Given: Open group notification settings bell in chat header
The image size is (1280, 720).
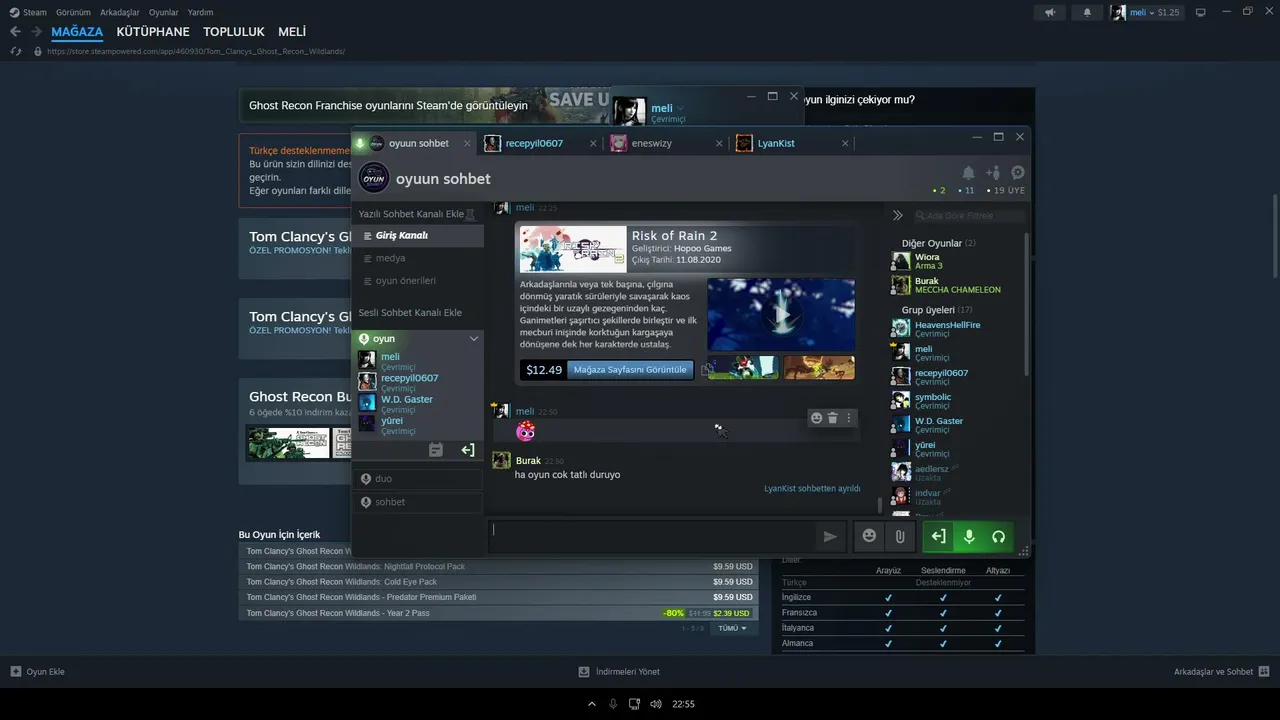Looking at the screenshot, I should coord(968,173).
